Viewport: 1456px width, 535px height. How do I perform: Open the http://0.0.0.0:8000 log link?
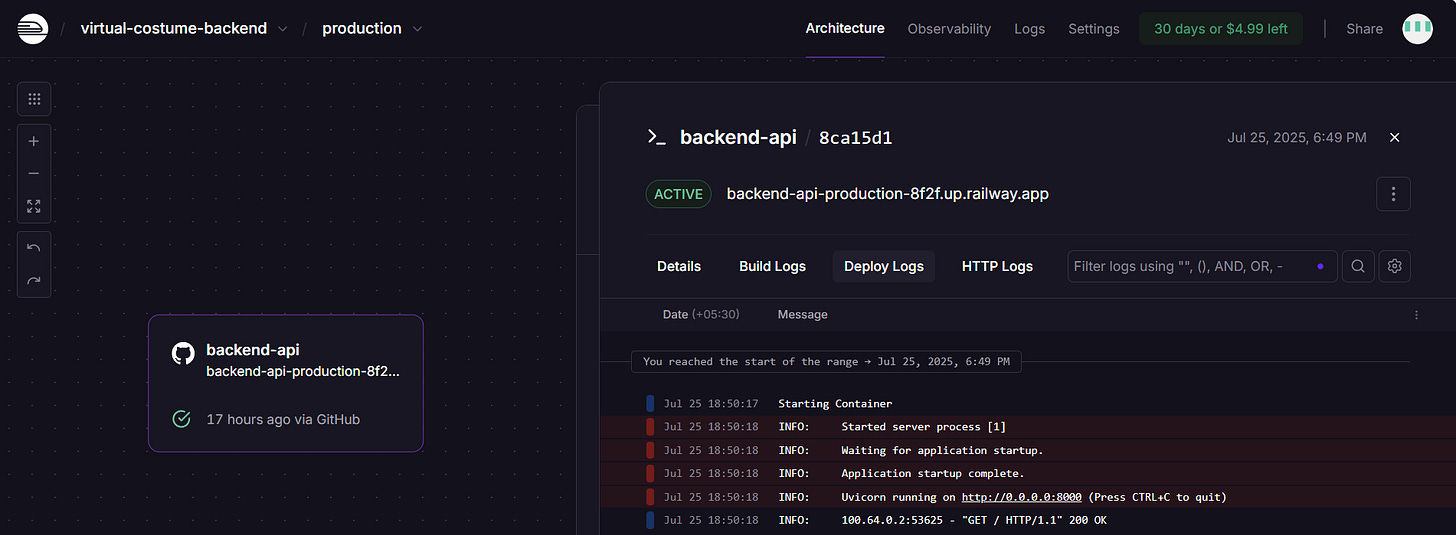[x=1021, y=497]
